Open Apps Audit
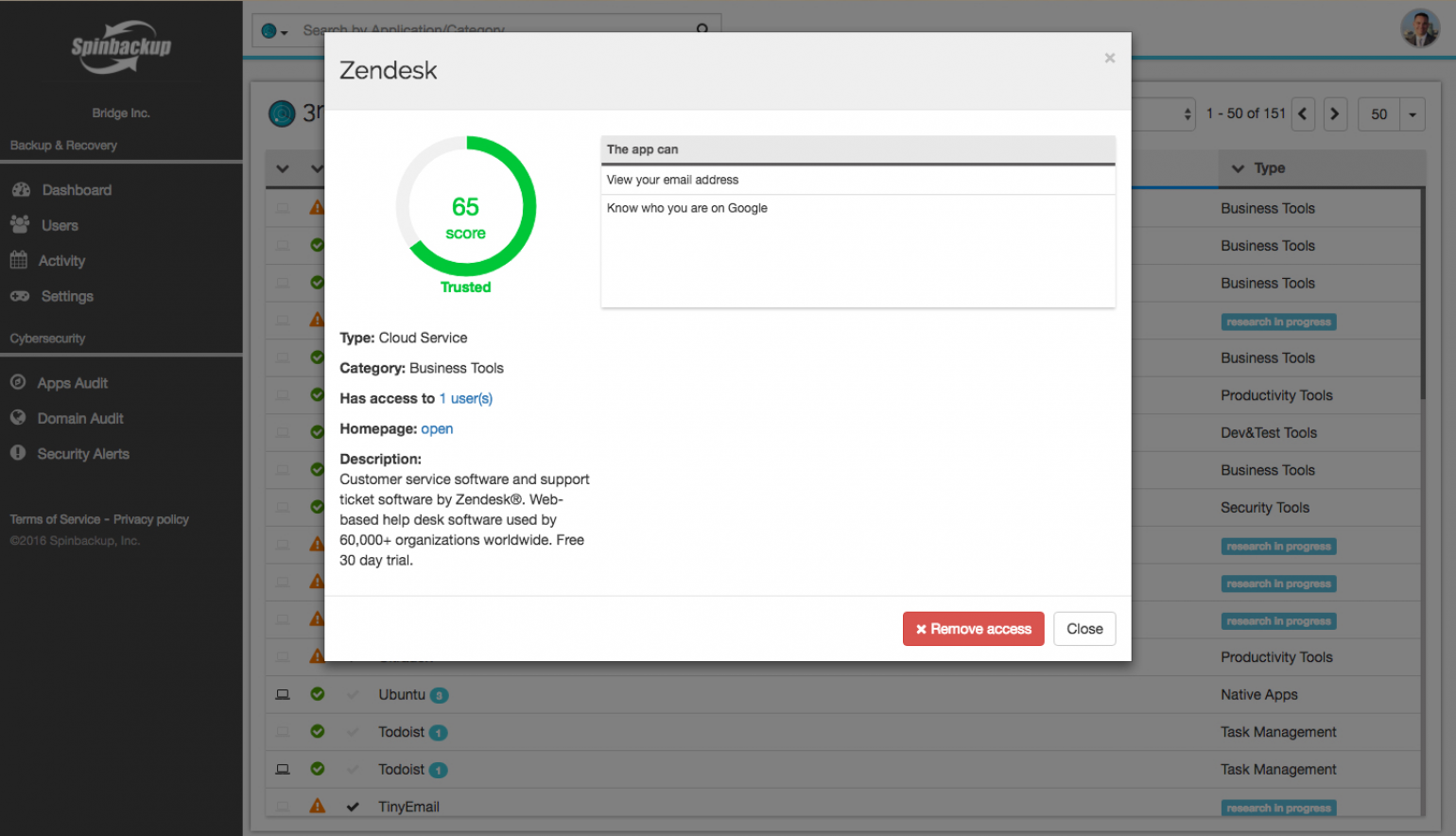 point(73,383)
